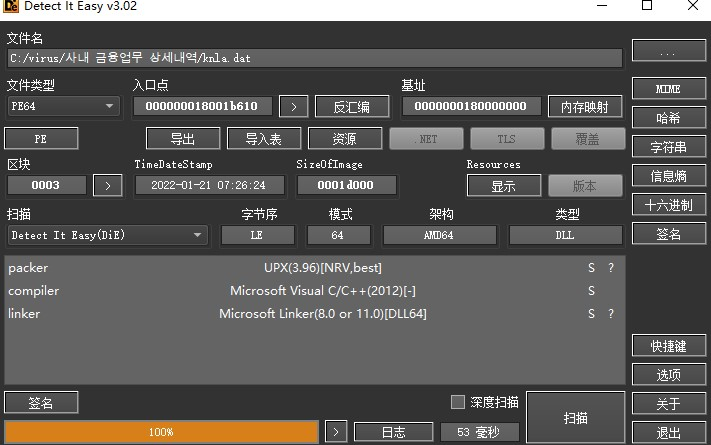
Task: Click the 退出 exit button
Action: 669,432
